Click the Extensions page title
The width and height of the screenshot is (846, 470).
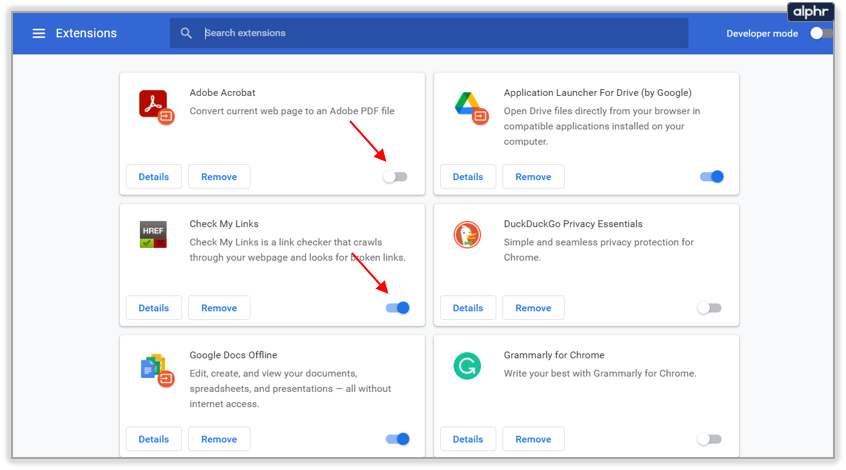[86, 33]
